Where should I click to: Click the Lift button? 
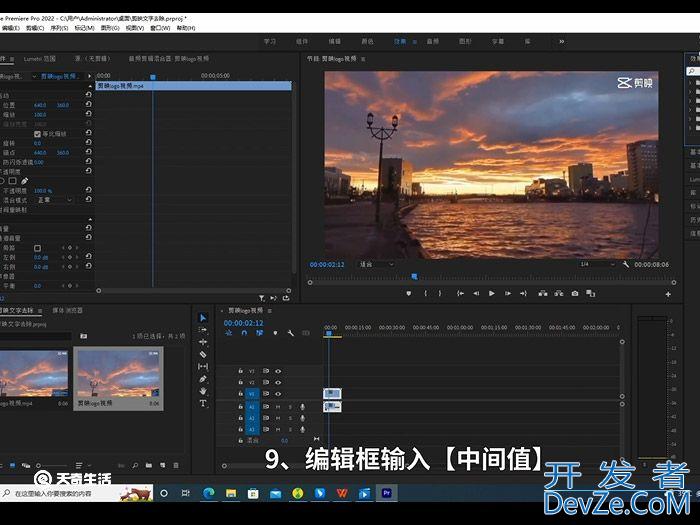click(x=543, y=293)
